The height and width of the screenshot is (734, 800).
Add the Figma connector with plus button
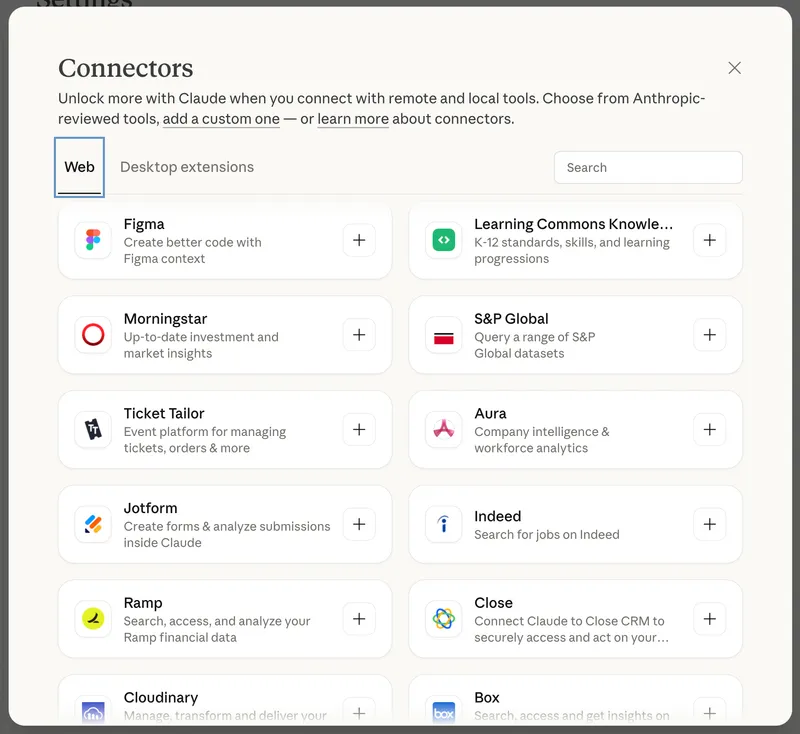coord(359,240)
